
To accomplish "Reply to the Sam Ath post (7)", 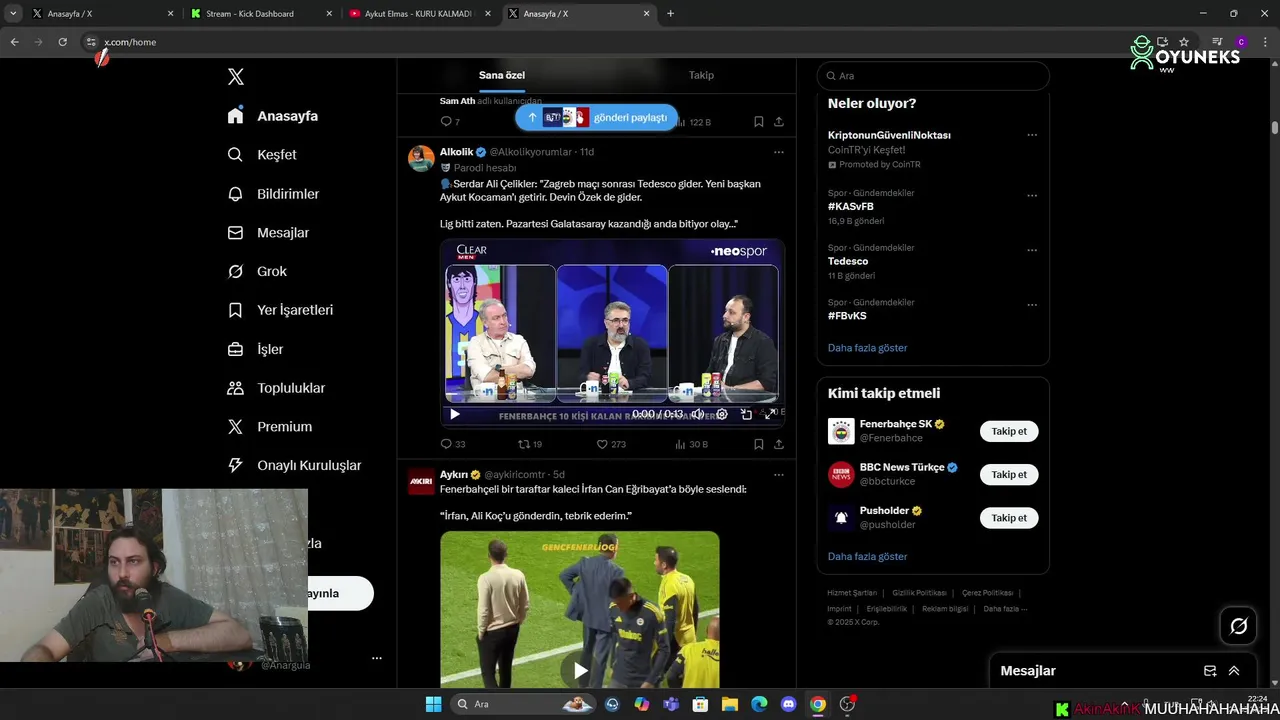I will tap(450, 122).
